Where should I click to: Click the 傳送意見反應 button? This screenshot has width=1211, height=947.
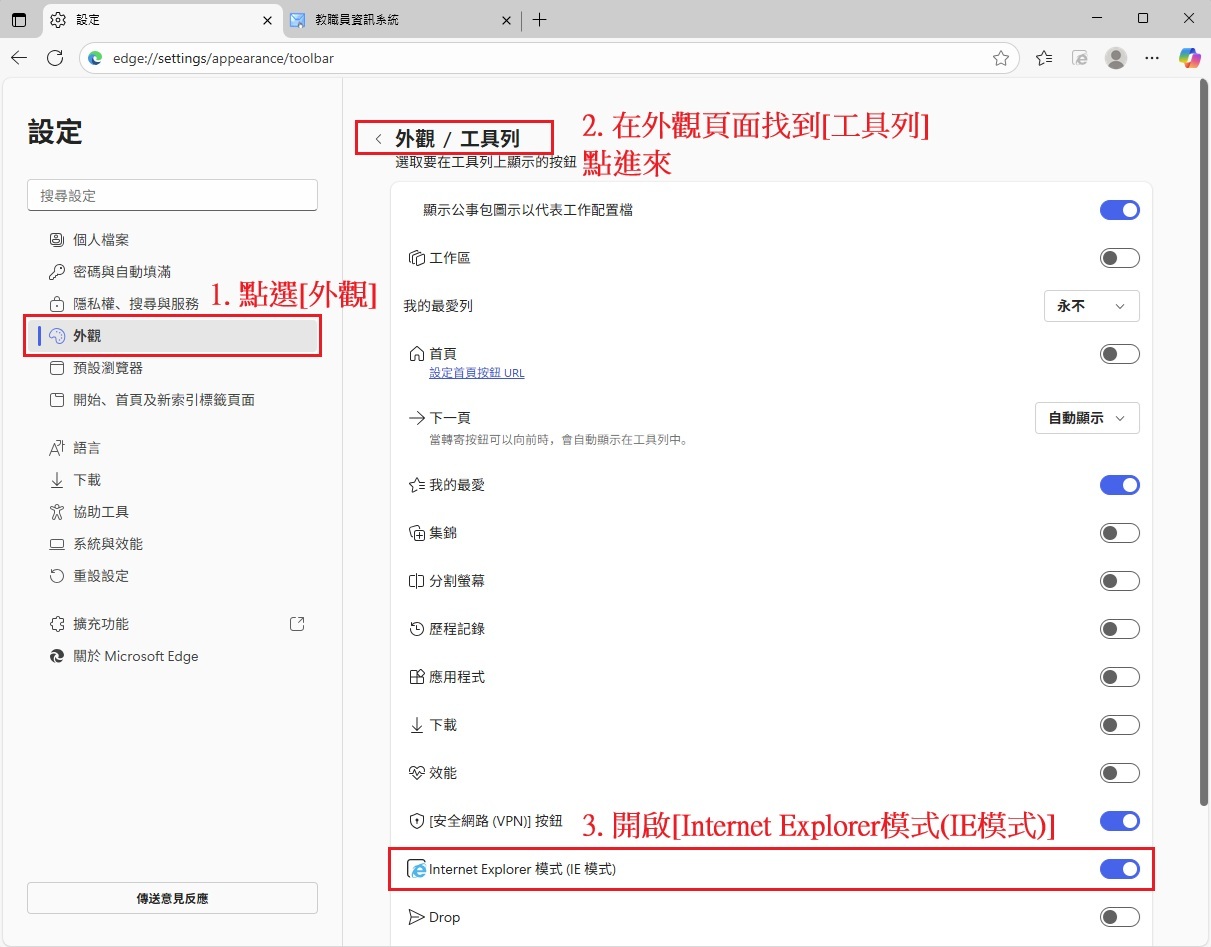(172, 898)
